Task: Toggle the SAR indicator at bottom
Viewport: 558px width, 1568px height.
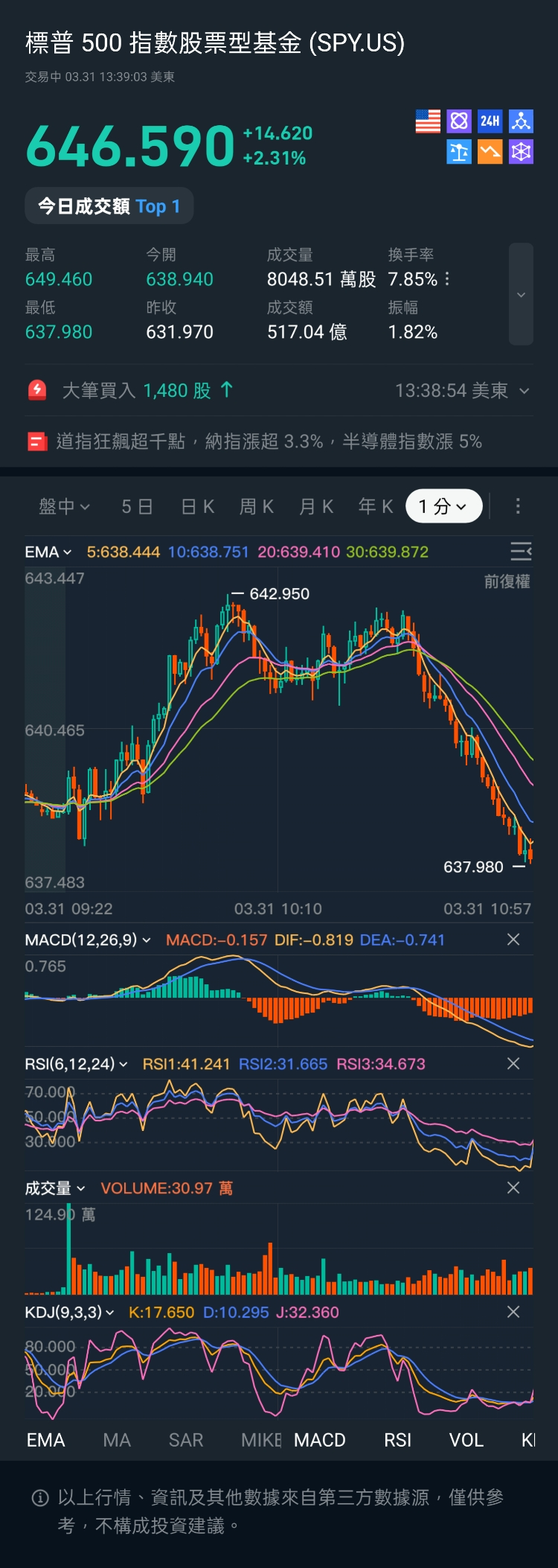Action: tap(186, 1440)
